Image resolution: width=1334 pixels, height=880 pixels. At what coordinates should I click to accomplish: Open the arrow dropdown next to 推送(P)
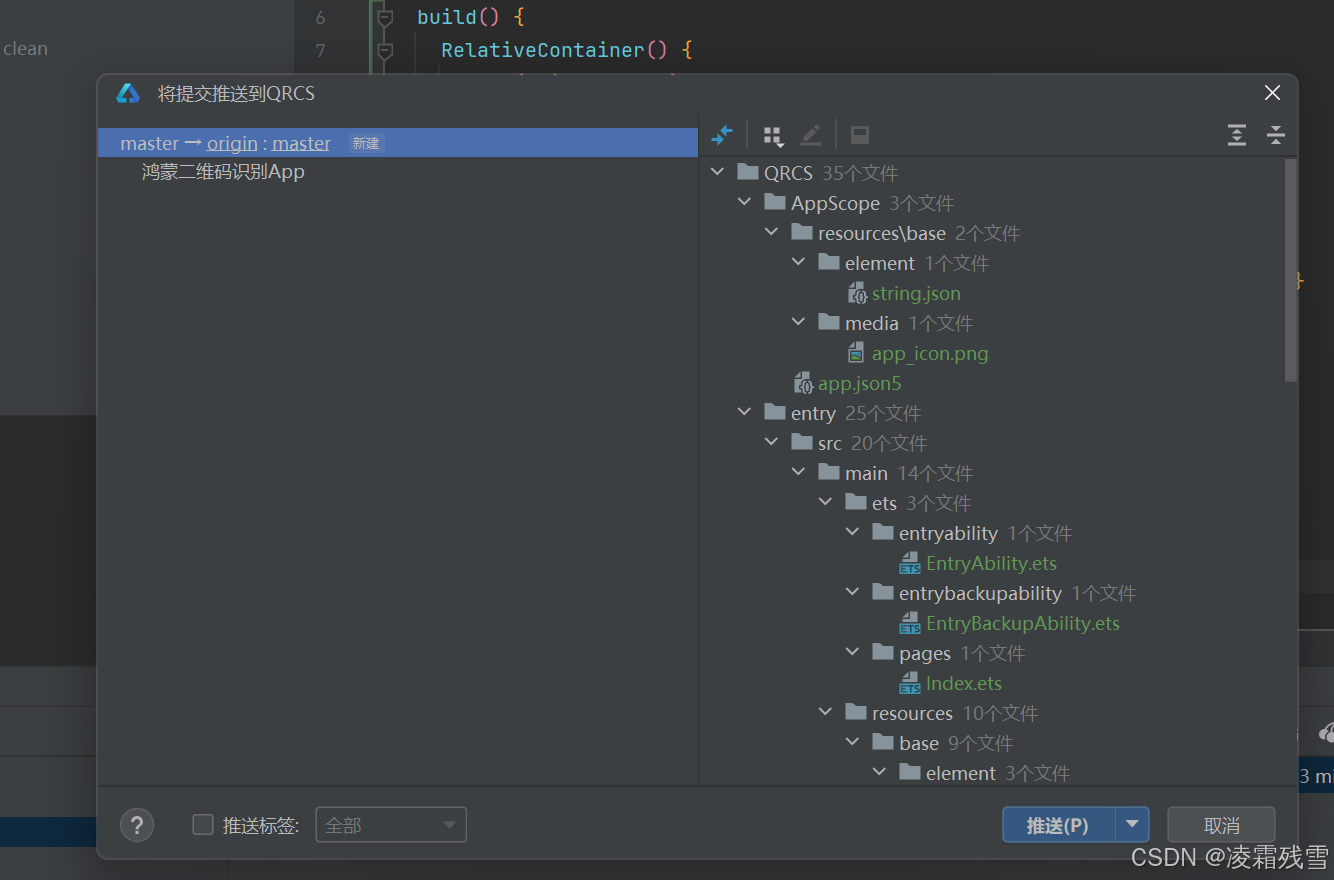1132,825
